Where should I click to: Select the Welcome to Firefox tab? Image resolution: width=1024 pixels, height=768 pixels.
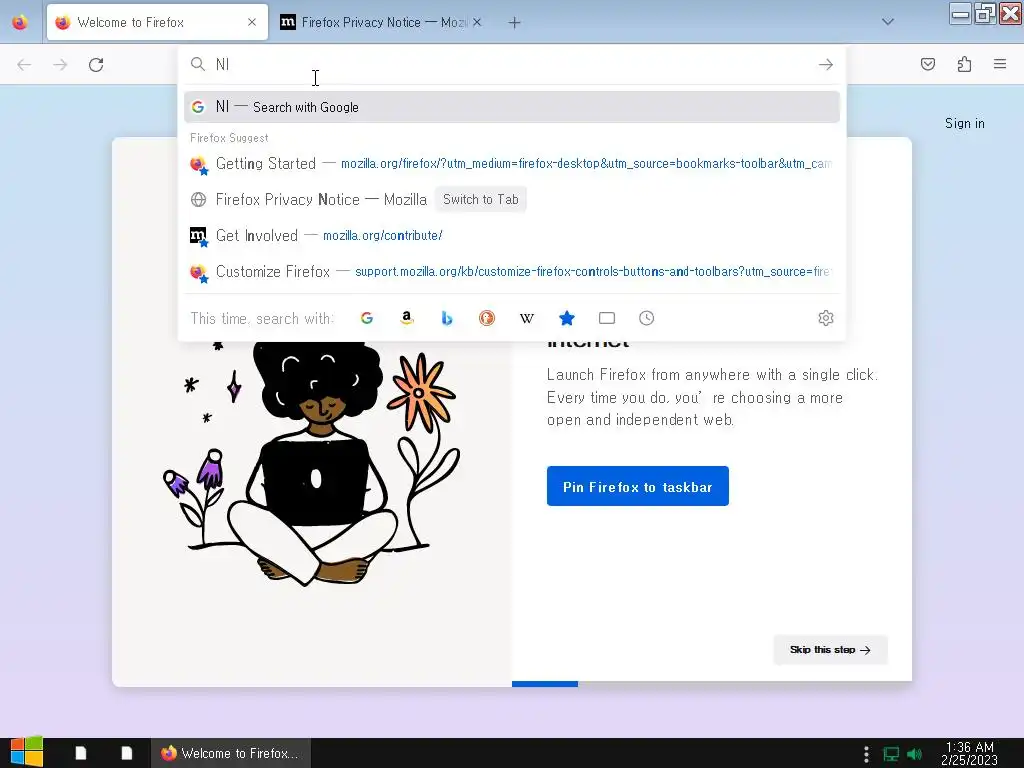click(x=157, y=22)
